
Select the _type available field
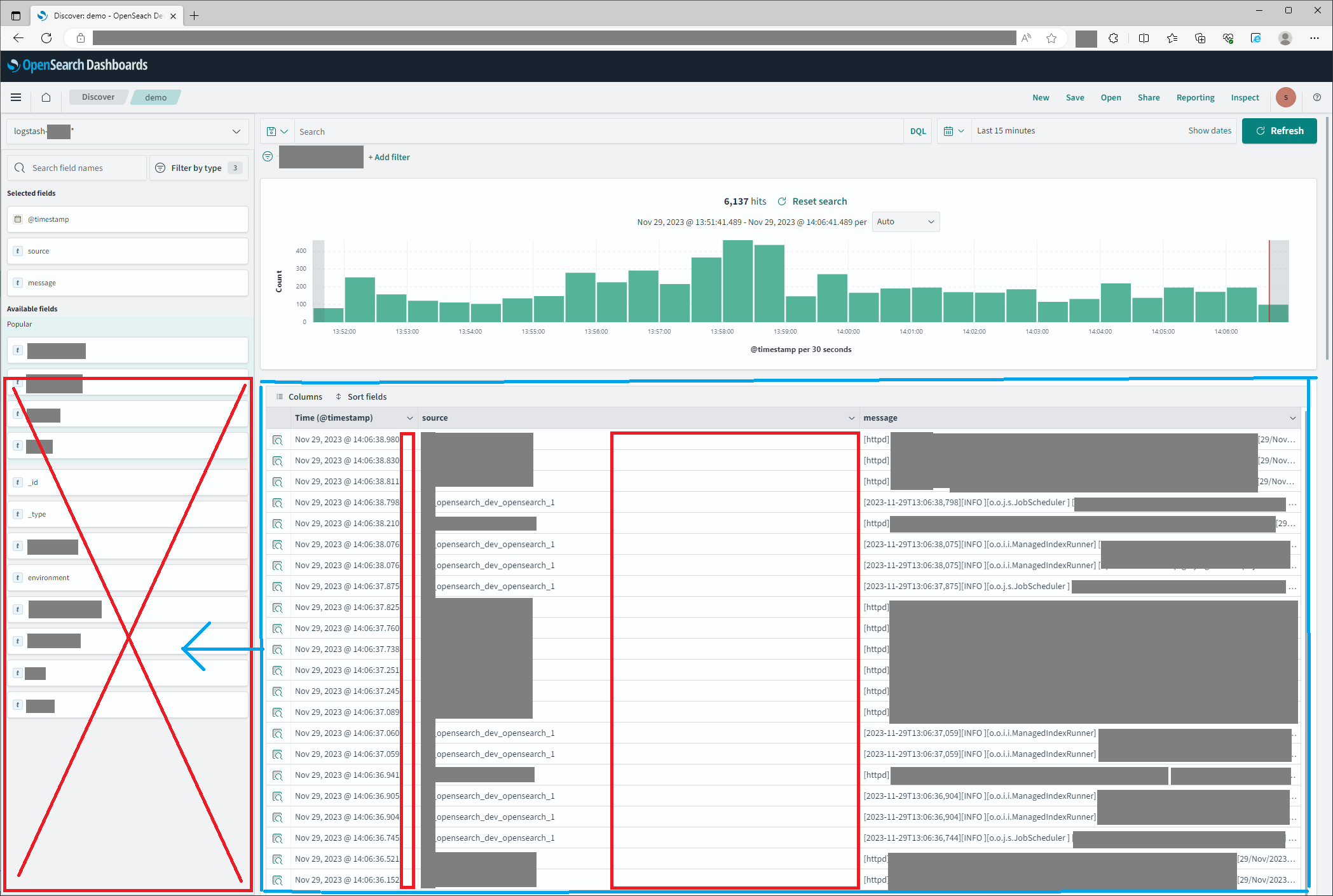coord(127,514)
